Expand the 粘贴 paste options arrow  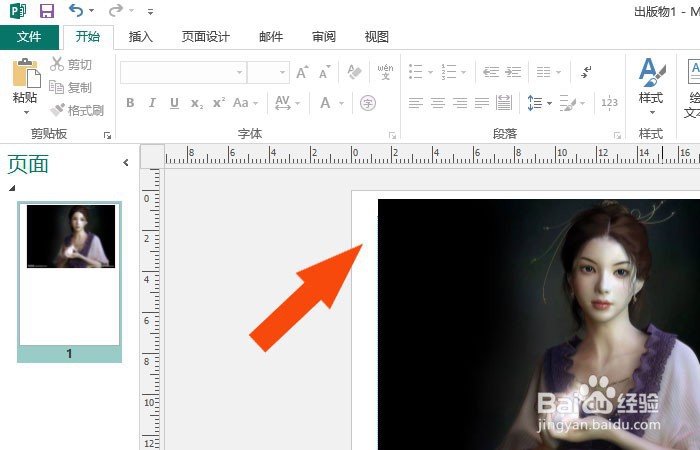(26, 112)
